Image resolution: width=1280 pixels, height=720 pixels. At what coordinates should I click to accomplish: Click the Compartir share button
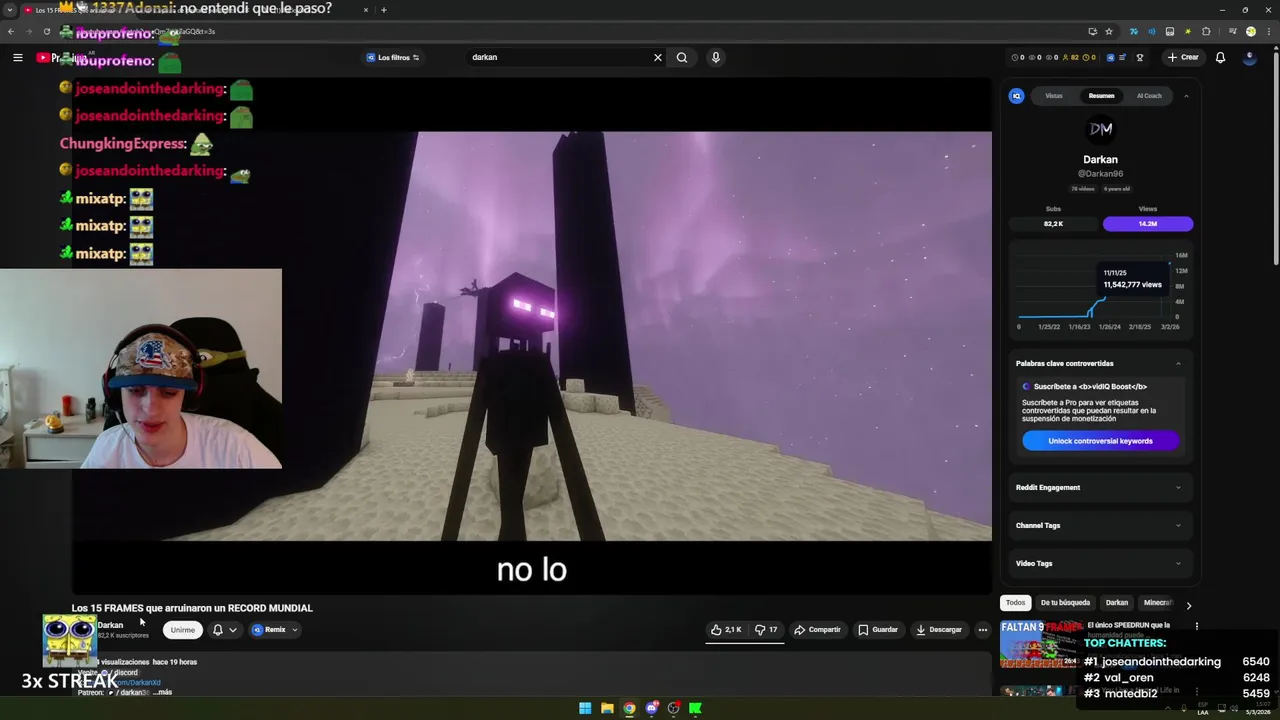coord(817,630)
